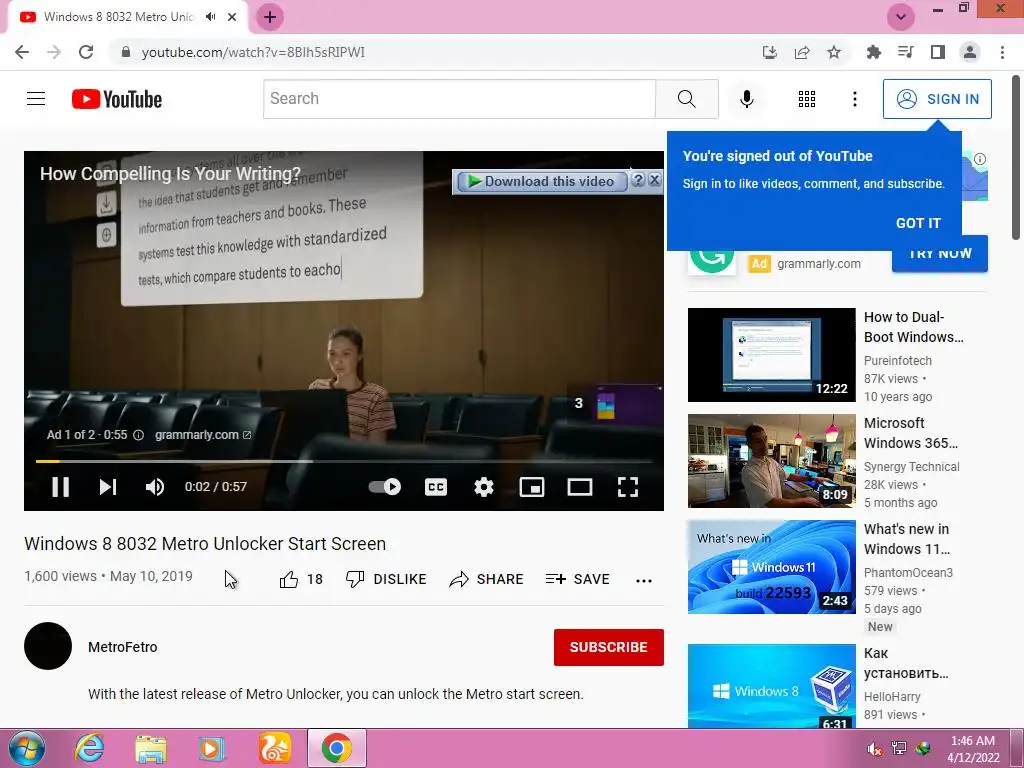Viewport: 1024px width, 768px height.
Task: Open What's new in Windows 11 thumbnail
Action: click(x=771, y=567)
